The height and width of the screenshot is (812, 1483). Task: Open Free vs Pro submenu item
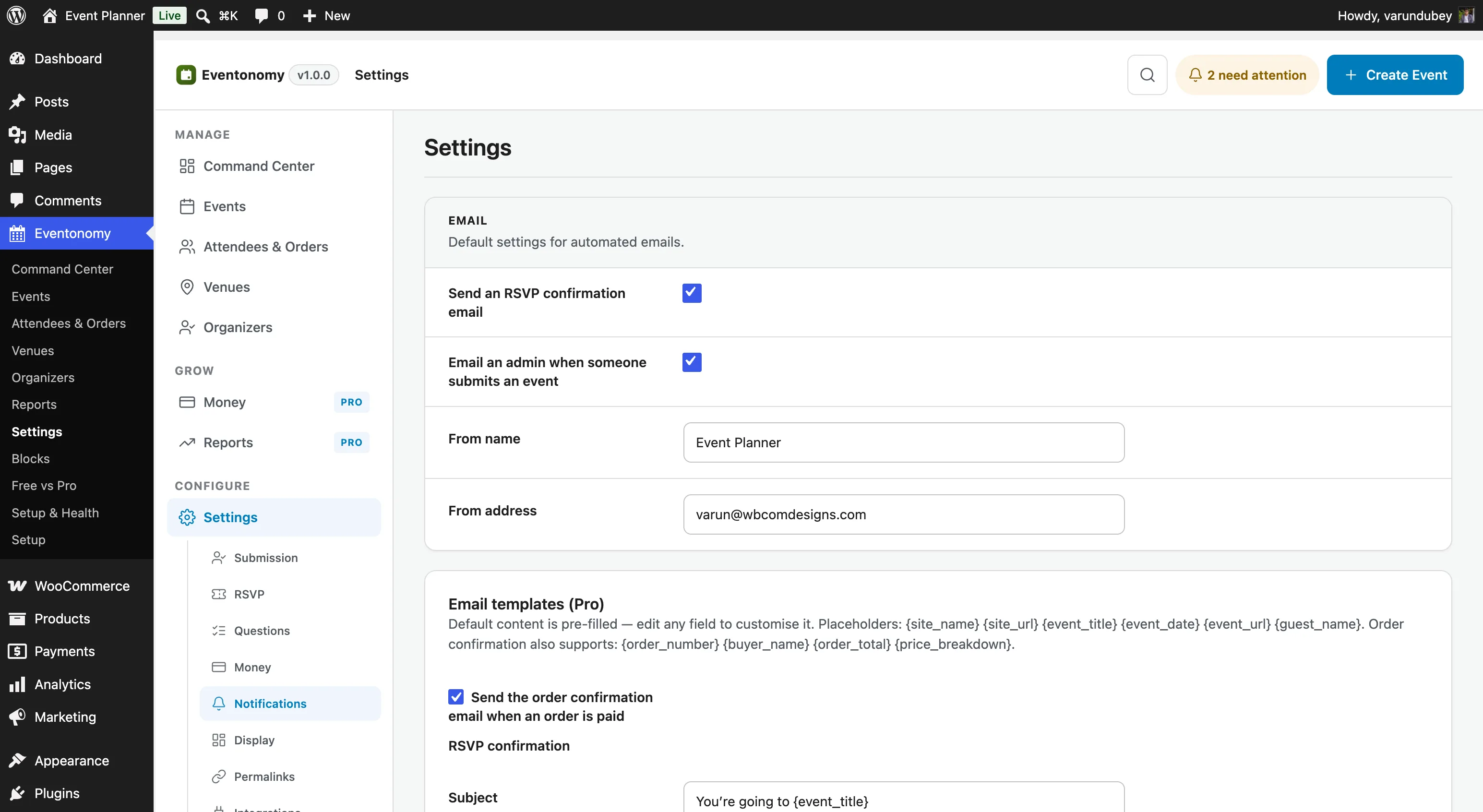44,486
